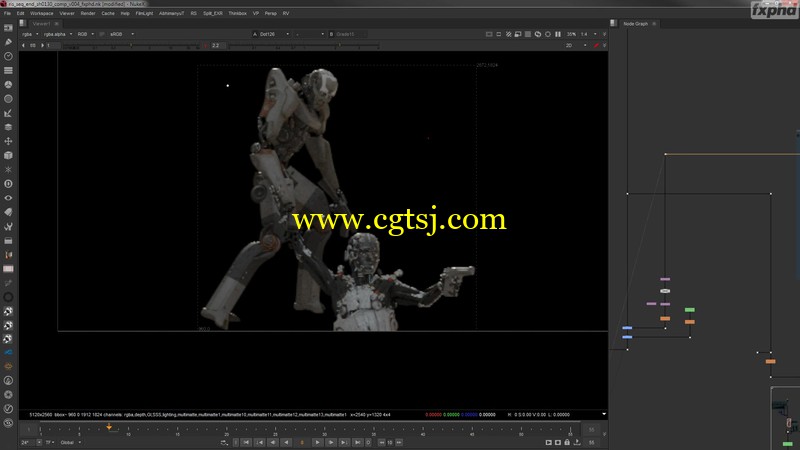The height and width of the screenshot is (450, 800).
Task: Toggle the gain Y reset button
Action: pos(206,45)
